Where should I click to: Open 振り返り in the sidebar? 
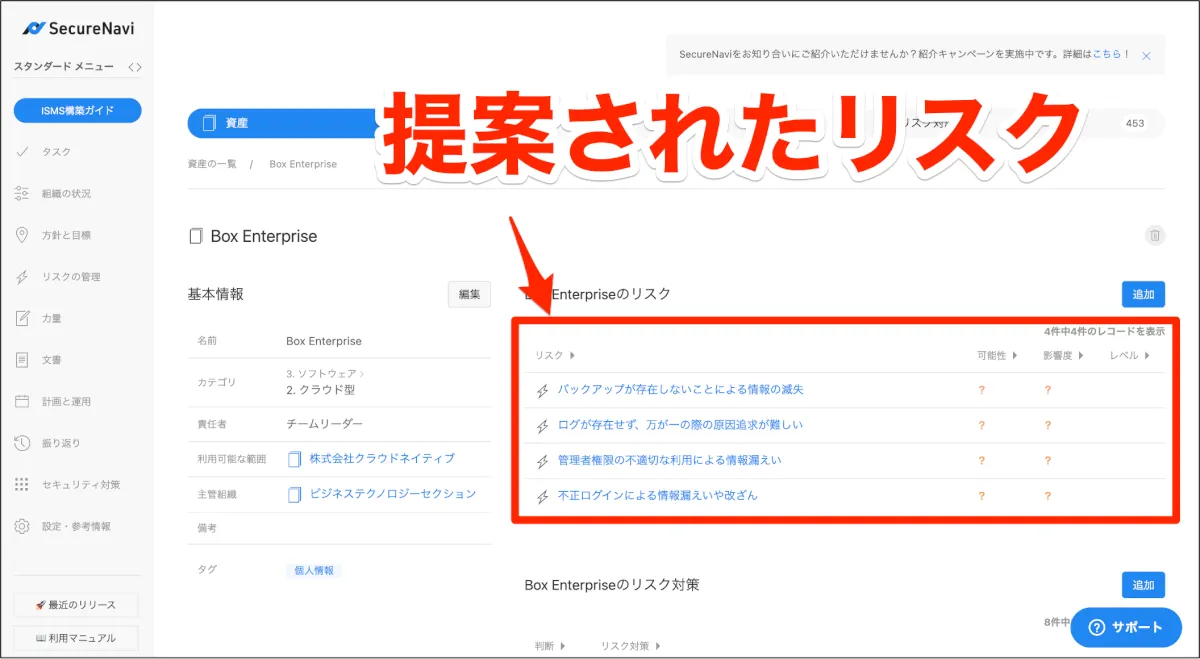(x=61, y=443)
